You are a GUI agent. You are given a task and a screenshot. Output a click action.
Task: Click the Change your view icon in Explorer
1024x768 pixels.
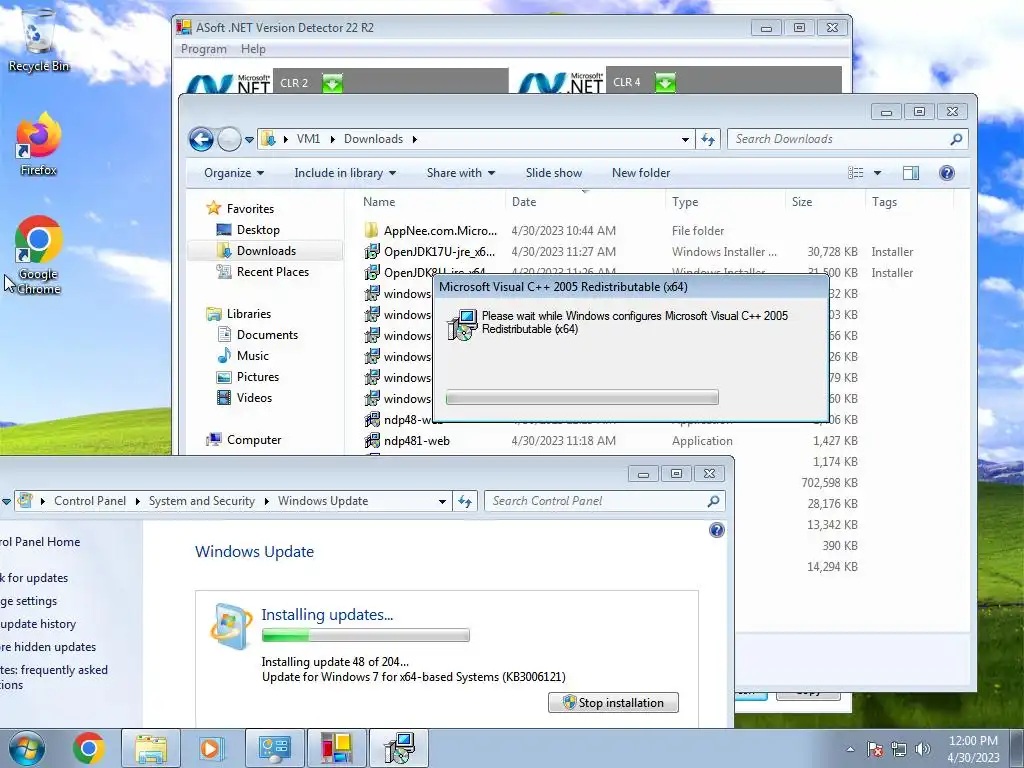pyautogui.click(x=856, y=173)
